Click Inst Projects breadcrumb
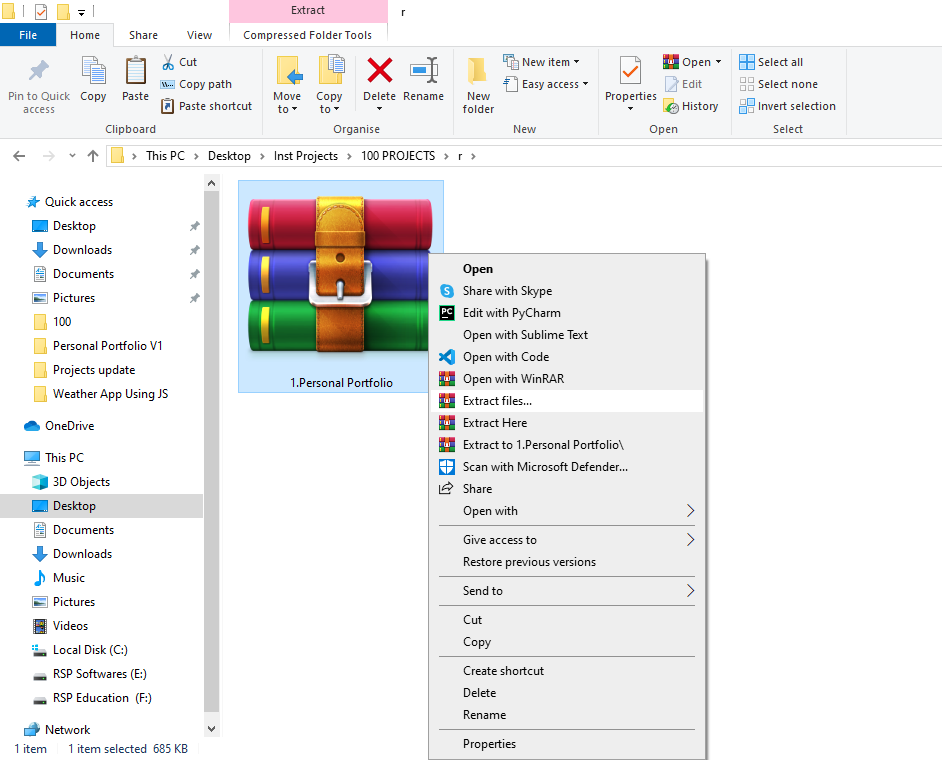The image size is (942, 760). pyautogui.click(x=306, y=156)
